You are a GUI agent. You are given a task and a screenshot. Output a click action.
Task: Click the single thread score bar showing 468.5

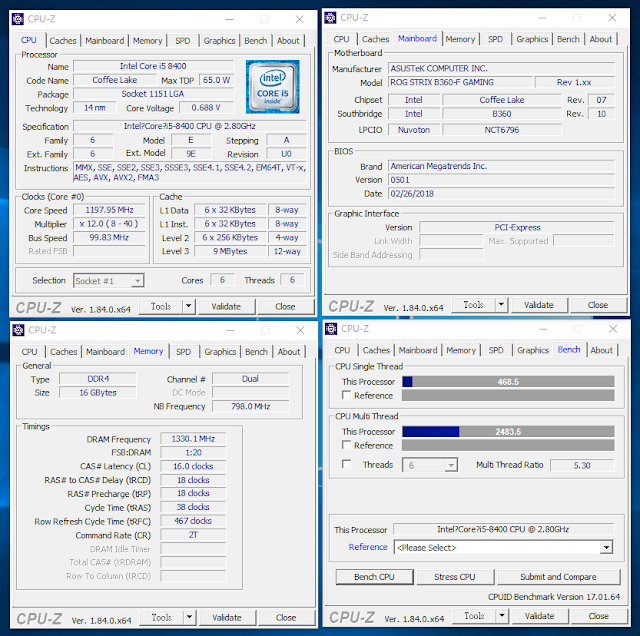(x=508, y=382)
